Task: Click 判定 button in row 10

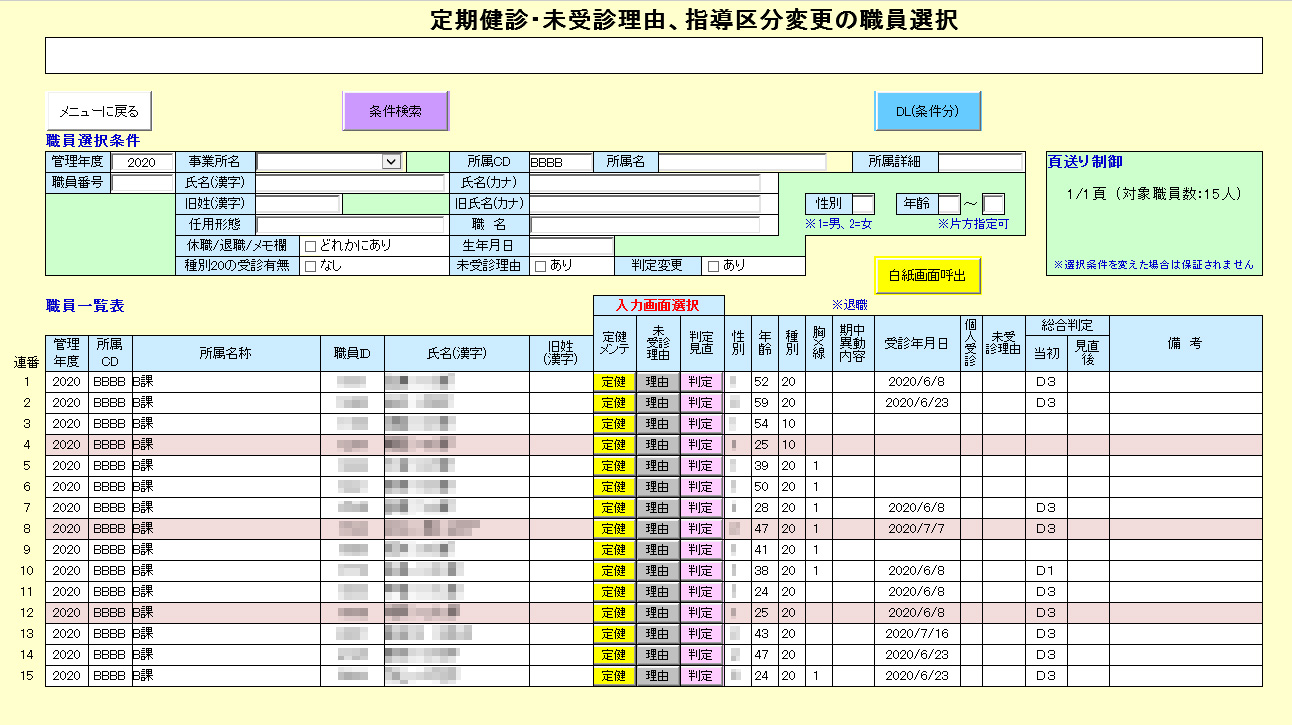Action: pos(701,571)
